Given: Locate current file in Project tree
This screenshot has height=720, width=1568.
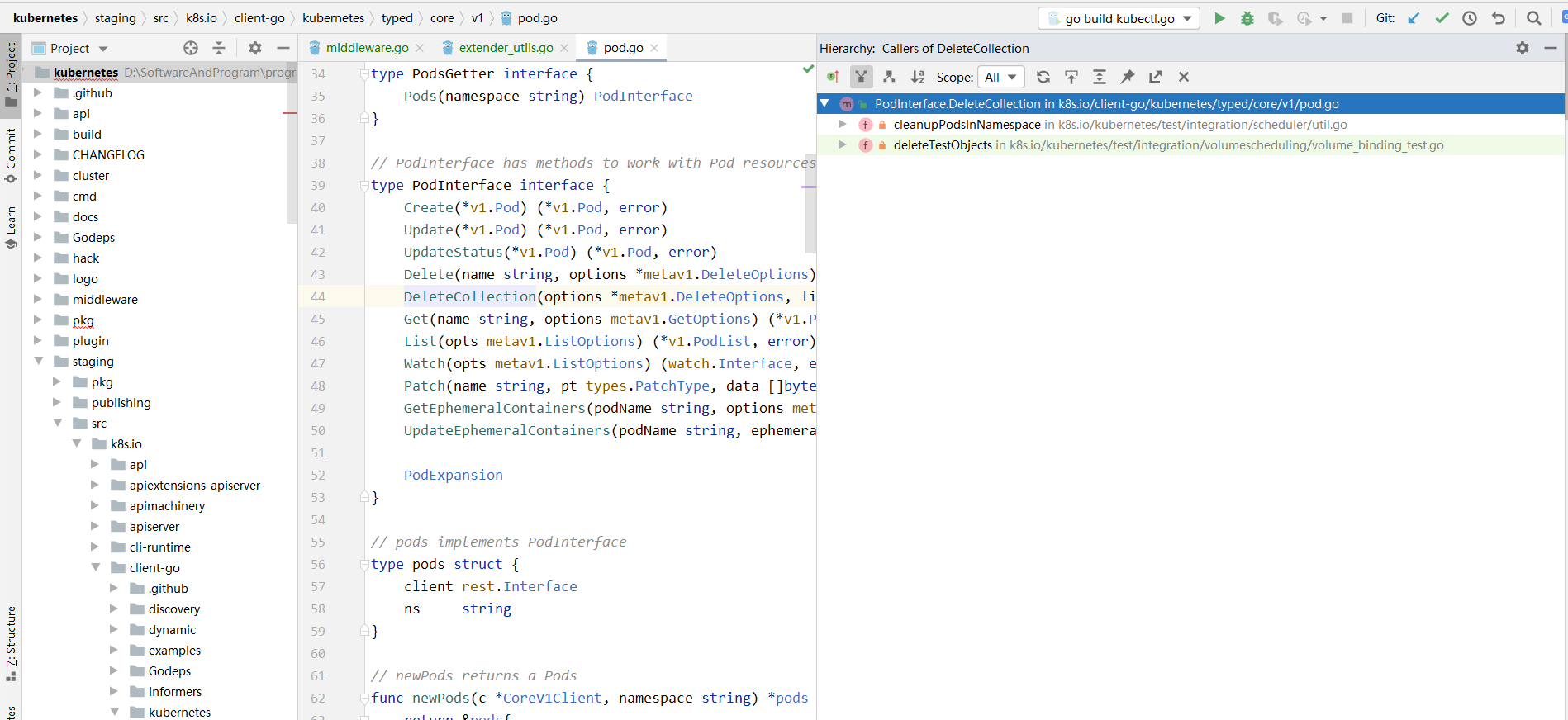Looking at the screenshot, I should point(191,48).
